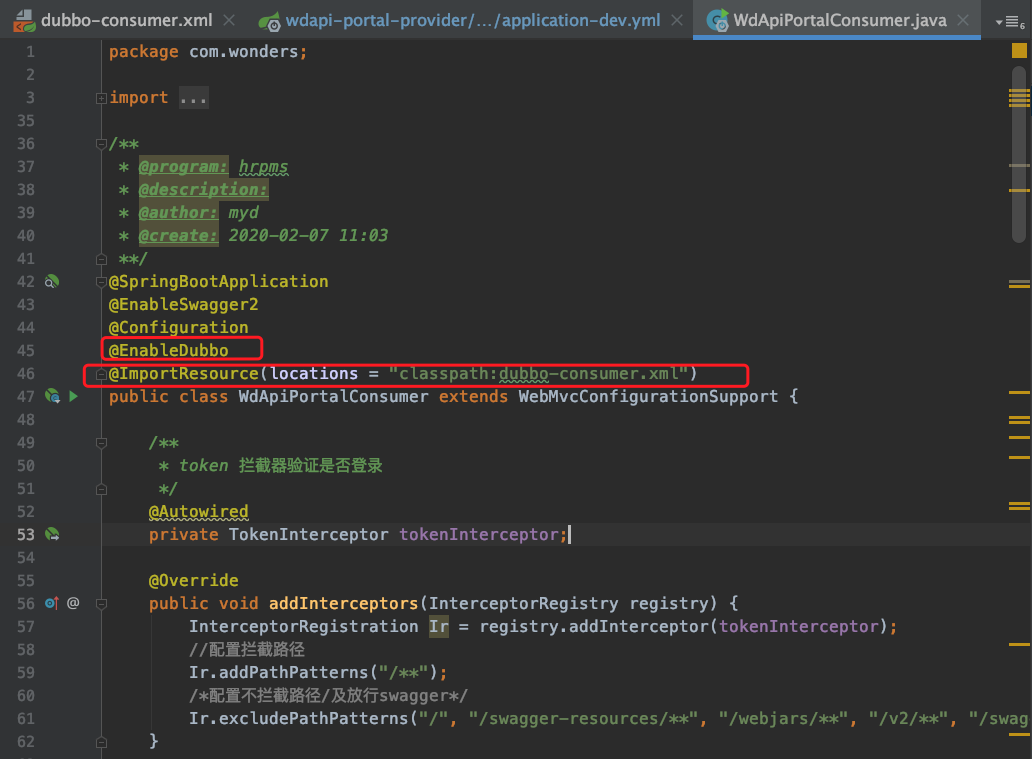Collapse the @ImportResource fold at line 46
This screenshot has height=759, width=1032.
click(x=101, y=375)
